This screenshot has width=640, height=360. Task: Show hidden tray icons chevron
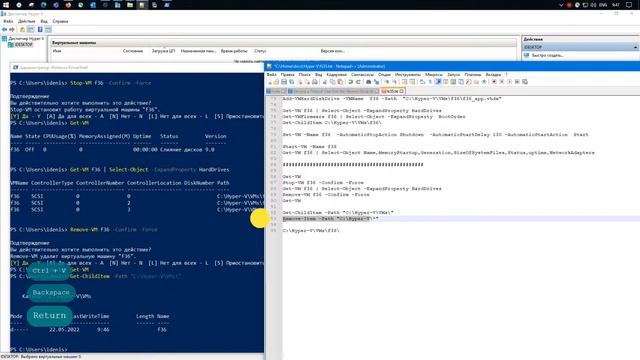pyautogui.click(x=561, y=5)
